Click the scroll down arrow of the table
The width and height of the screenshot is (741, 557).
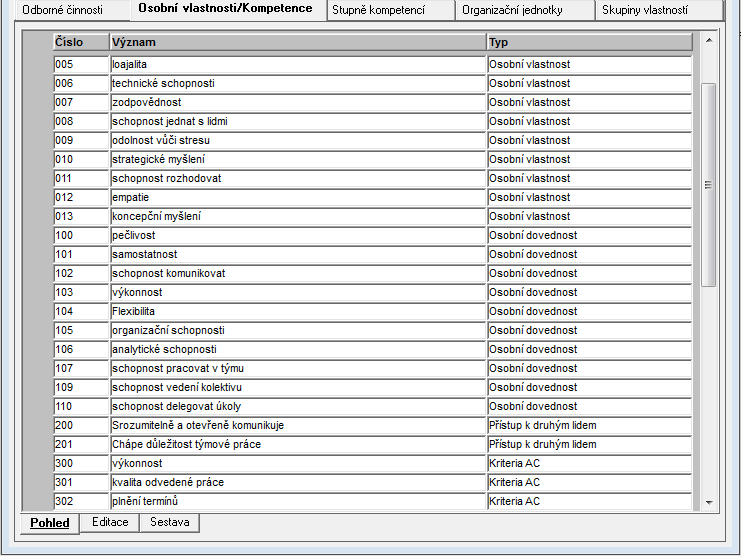(709, 503)
